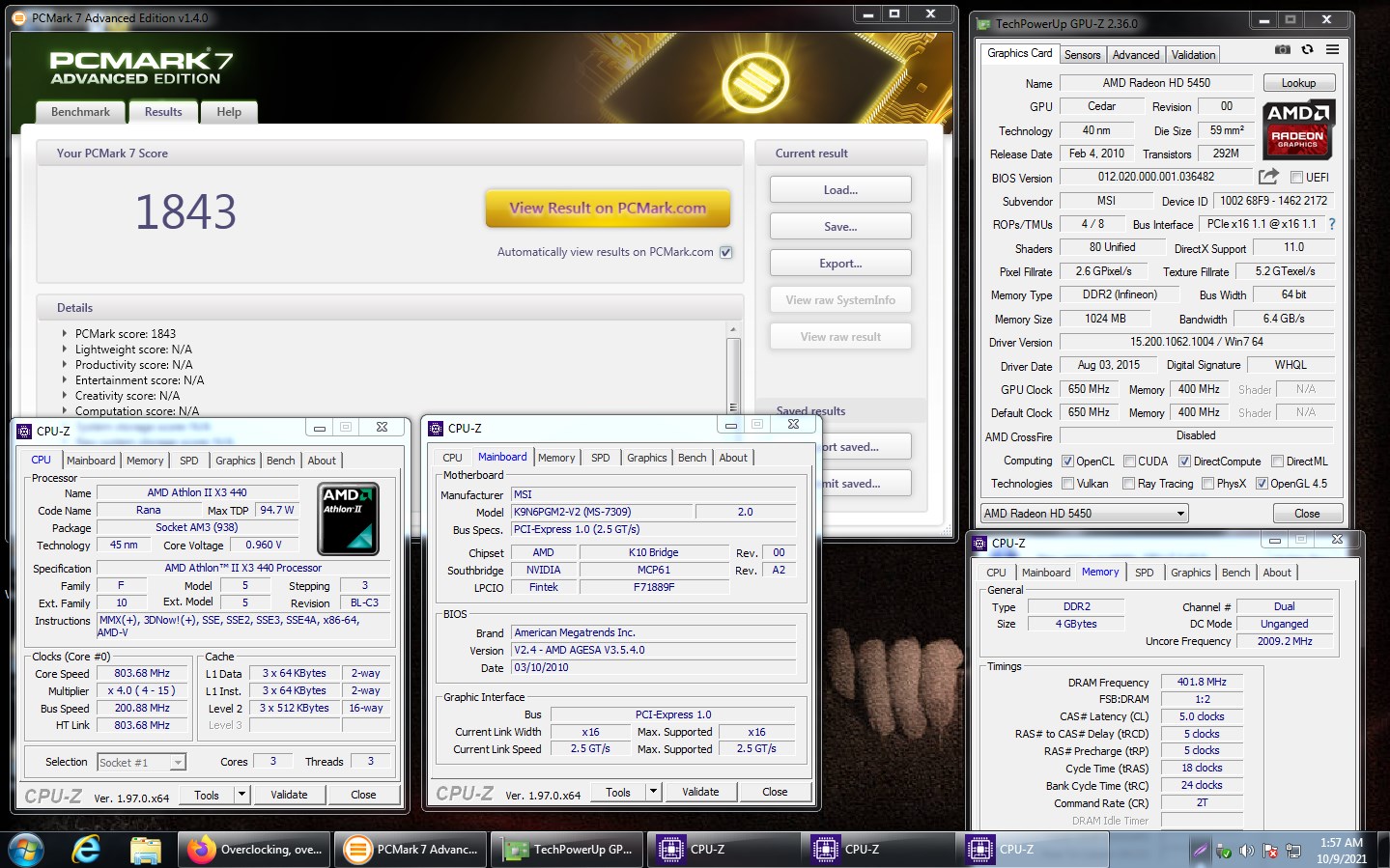Expand the PCMark score: 1843 item
Viewport: 1390px width, 868px height.
(x=65, y=334)
